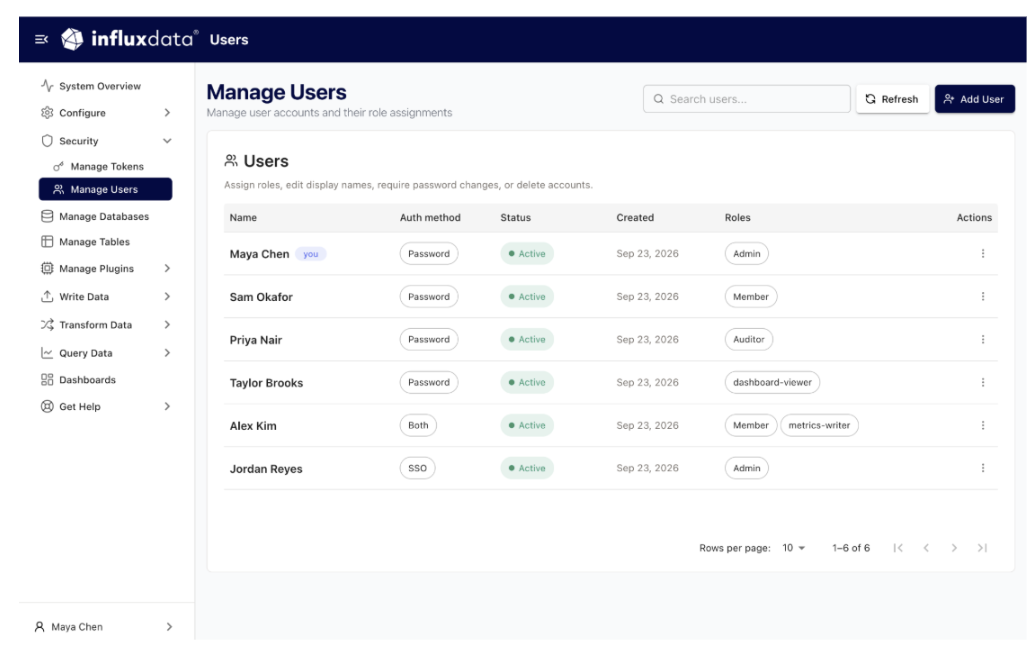This screenshot has height=650, width=1032.
Task: Click the Created column header
Action: click(635, 217)
